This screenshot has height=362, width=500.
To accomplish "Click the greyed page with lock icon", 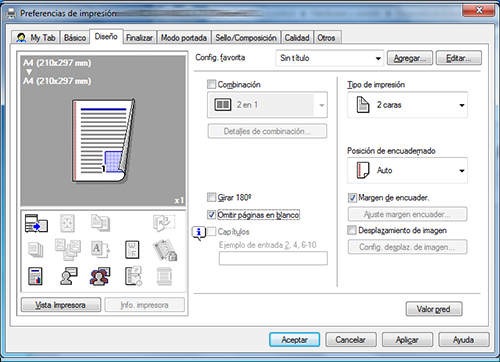I will (x=165, y=250).
